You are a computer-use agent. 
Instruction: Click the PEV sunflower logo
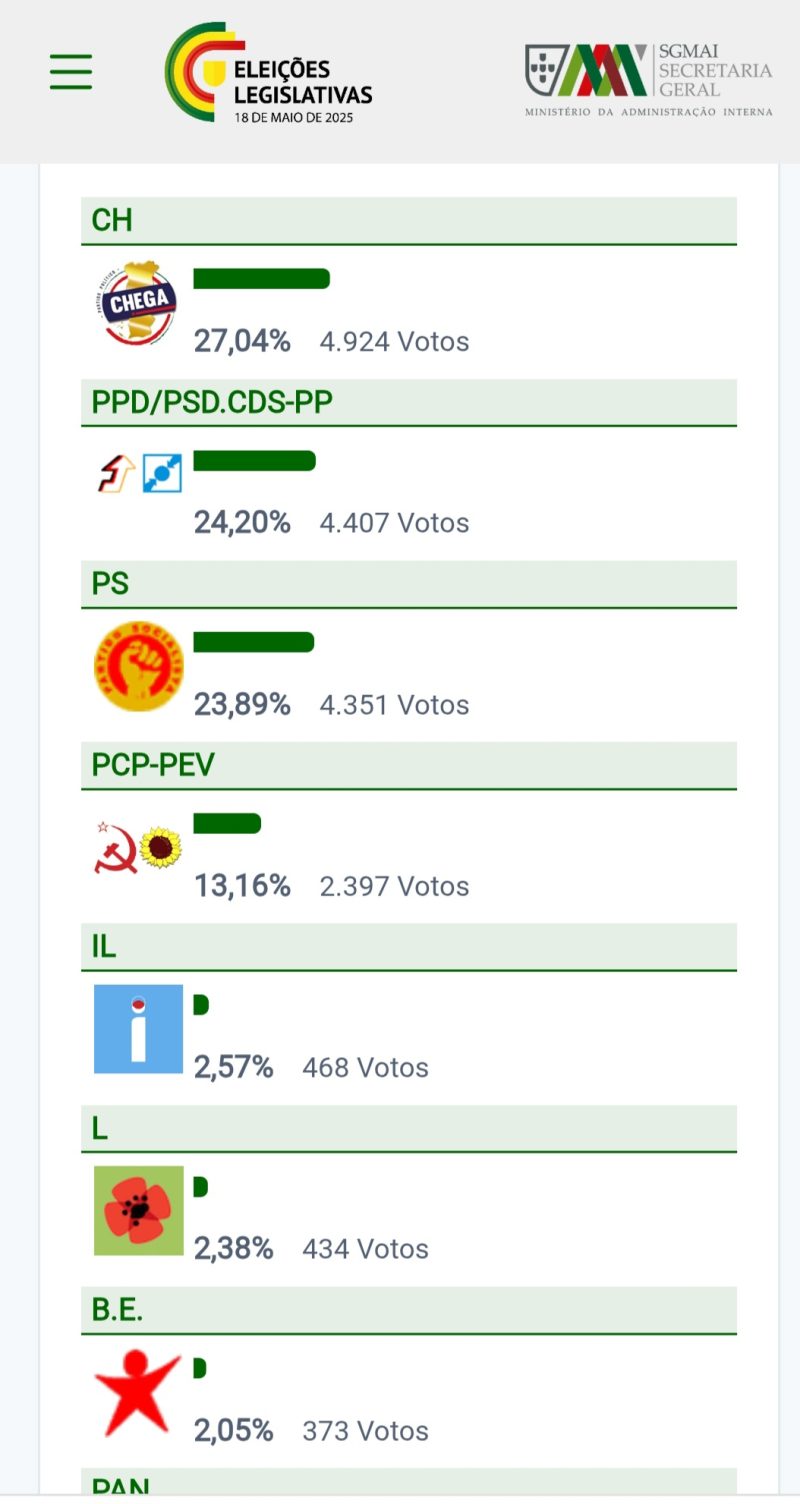(x=161, y=847)
